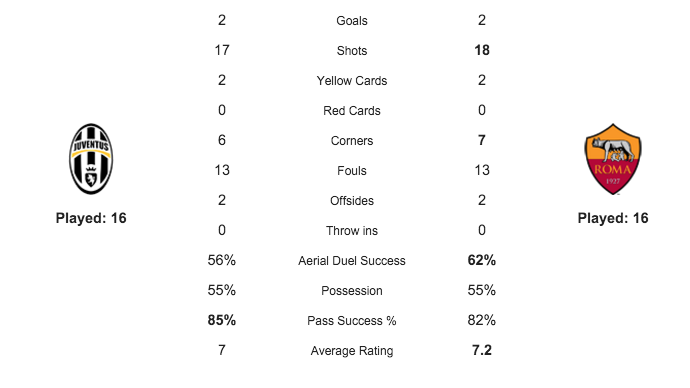Click Roma's bold 18 shots value
The image size is (690, 388).
click(x=482, y=50)
